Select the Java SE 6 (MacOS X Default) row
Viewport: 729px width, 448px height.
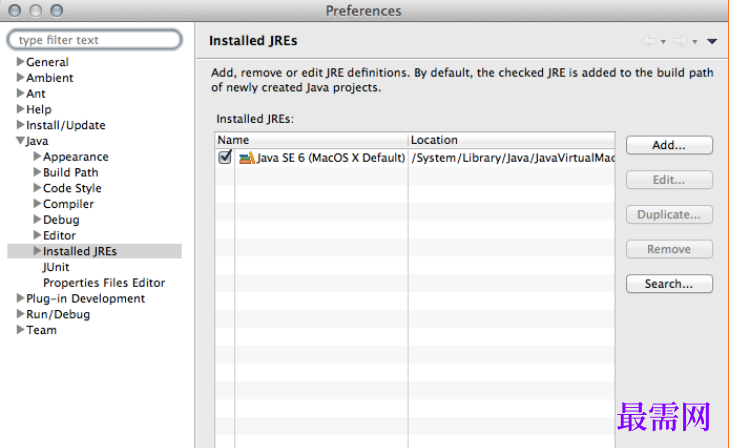click(415, 158)
